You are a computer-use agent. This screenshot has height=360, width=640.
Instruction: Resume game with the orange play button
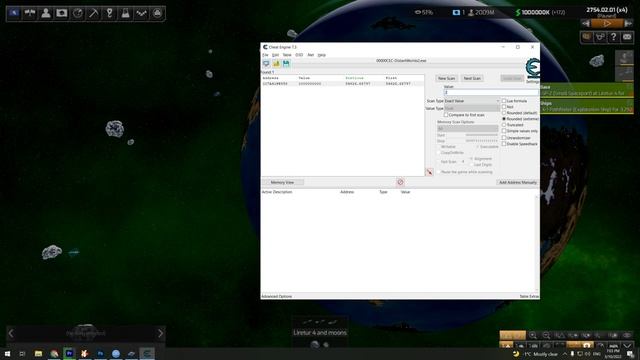tap(607, 24)
